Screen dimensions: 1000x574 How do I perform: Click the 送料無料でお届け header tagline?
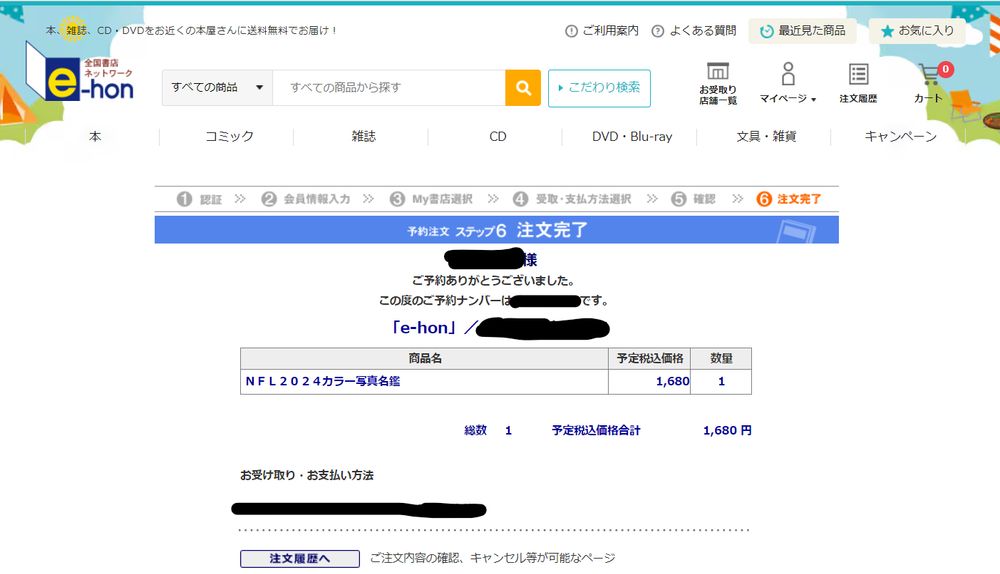[x=191, y=30]
